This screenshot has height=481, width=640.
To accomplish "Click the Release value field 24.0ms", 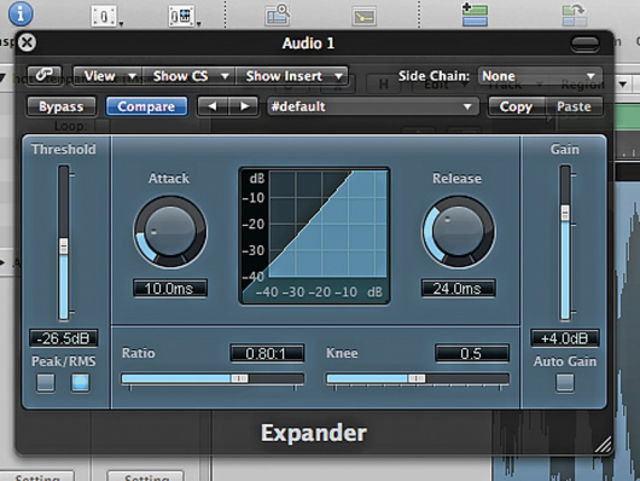I will click(458, 288).
